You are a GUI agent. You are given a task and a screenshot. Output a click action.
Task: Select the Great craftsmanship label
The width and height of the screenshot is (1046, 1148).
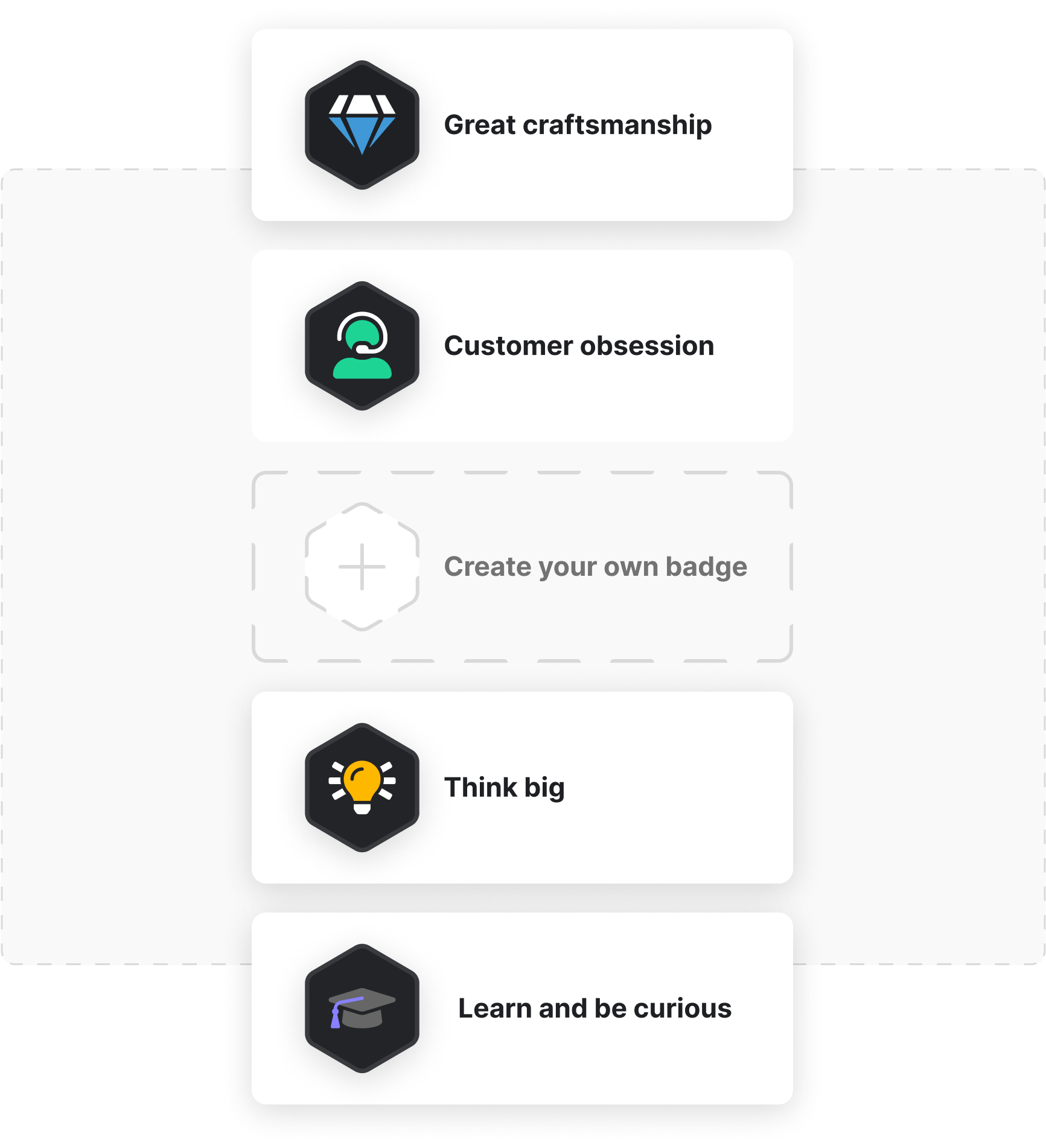click(x=578, y=126)
